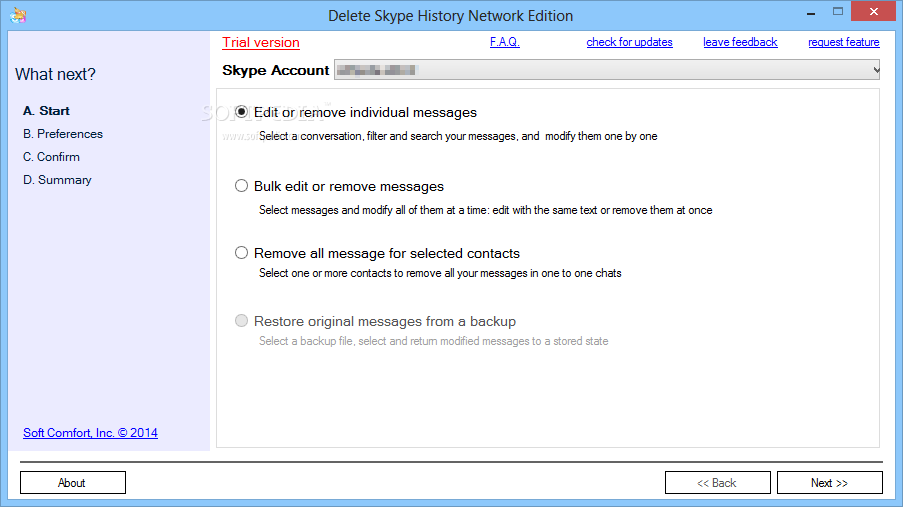Select step D. Summary in sidebar

click(x=57, y=180)
